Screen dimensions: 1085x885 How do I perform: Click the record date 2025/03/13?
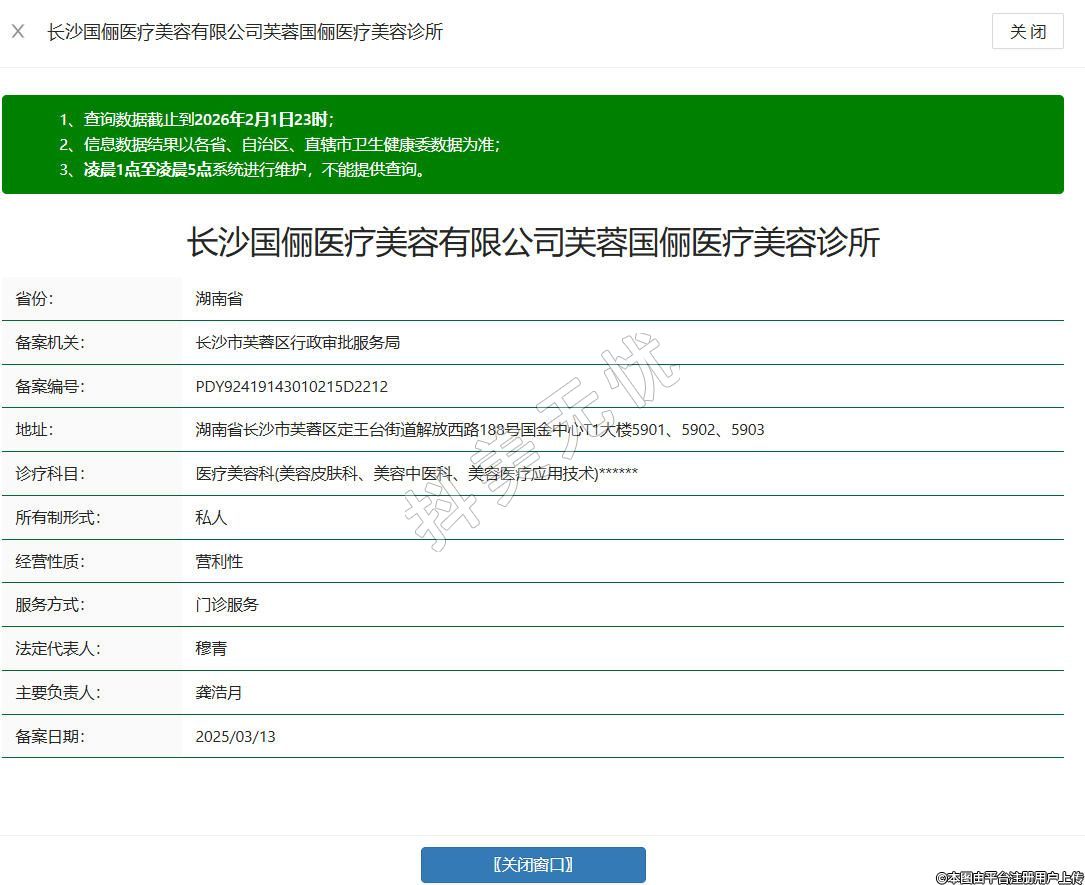235,737
